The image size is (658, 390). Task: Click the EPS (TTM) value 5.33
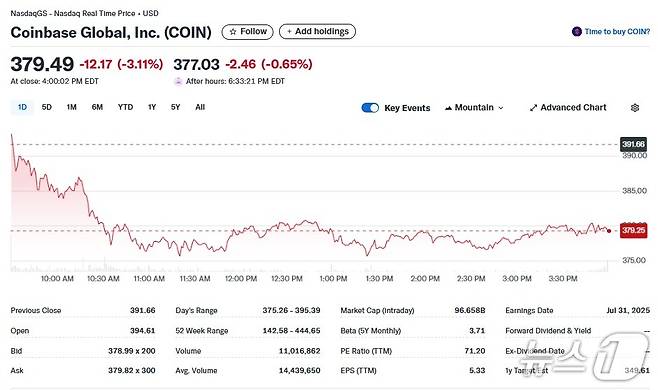point(477,371)
